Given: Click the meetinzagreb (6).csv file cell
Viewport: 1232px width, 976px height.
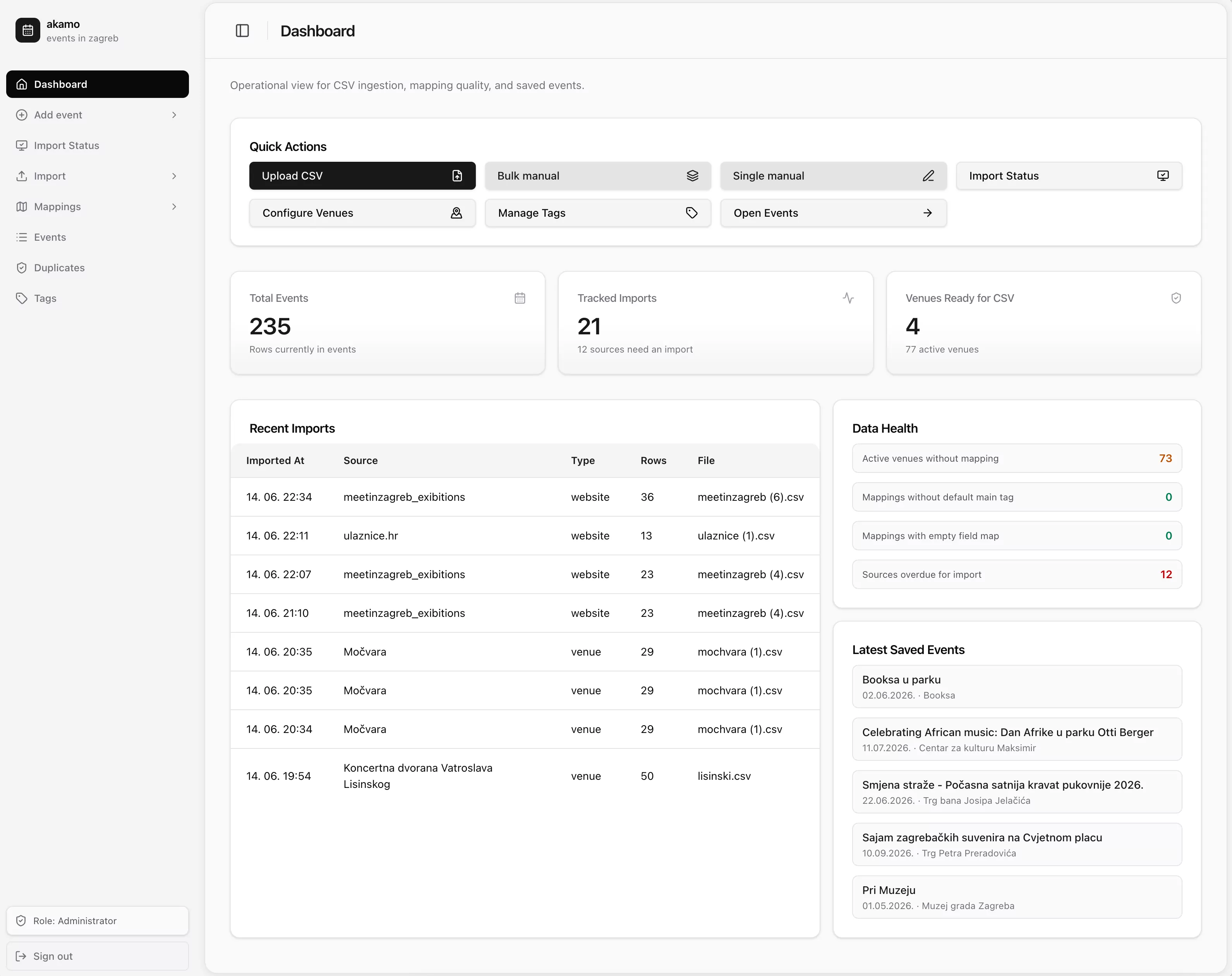Looking at the screenshot, I should pyautogui.click(x=750, y=497).
